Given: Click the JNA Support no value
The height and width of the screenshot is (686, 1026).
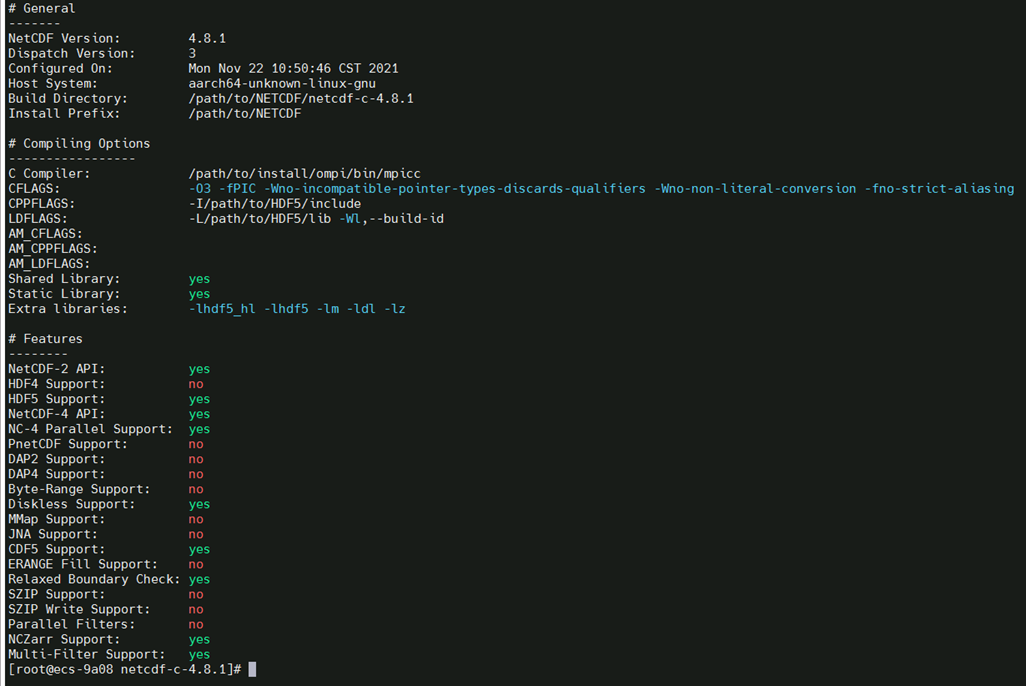Looking at the screenshot, I should tap(196, 534).
